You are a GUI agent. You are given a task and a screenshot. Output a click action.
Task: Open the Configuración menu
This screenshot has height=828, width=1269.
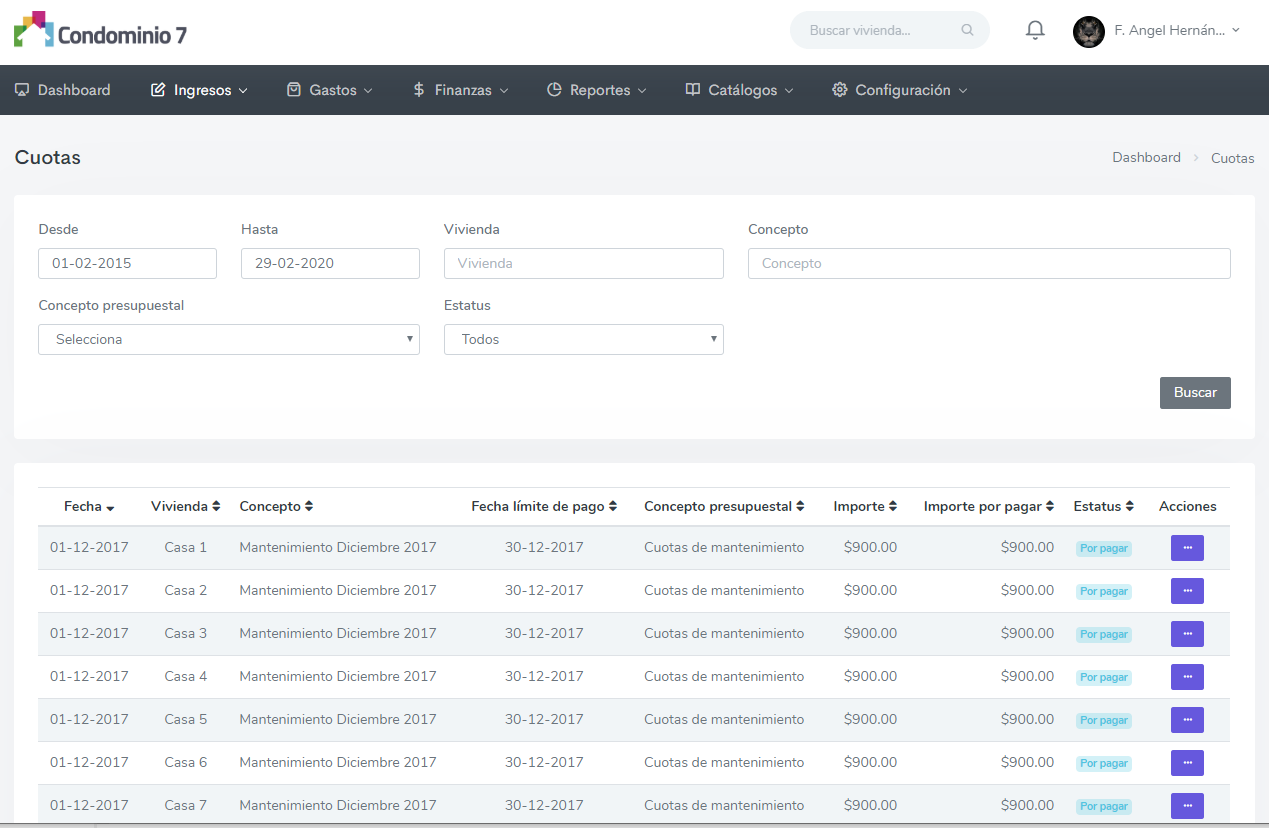click(900, 90)
